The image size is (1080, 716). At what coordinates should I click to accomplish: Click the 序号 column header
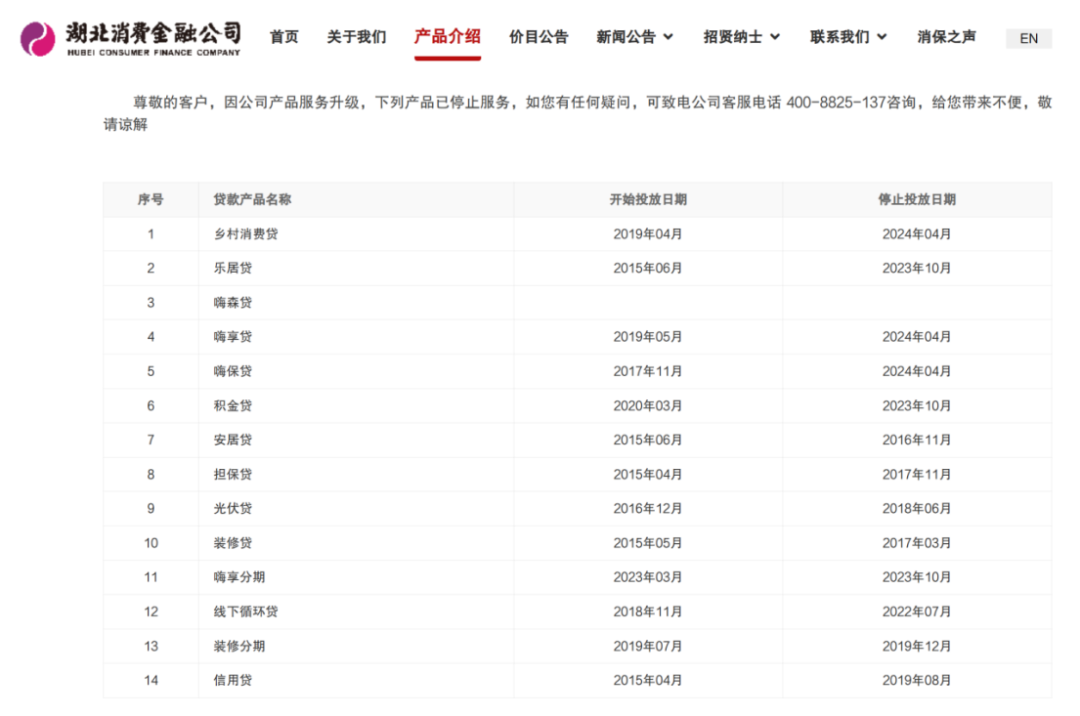[150, 200]
